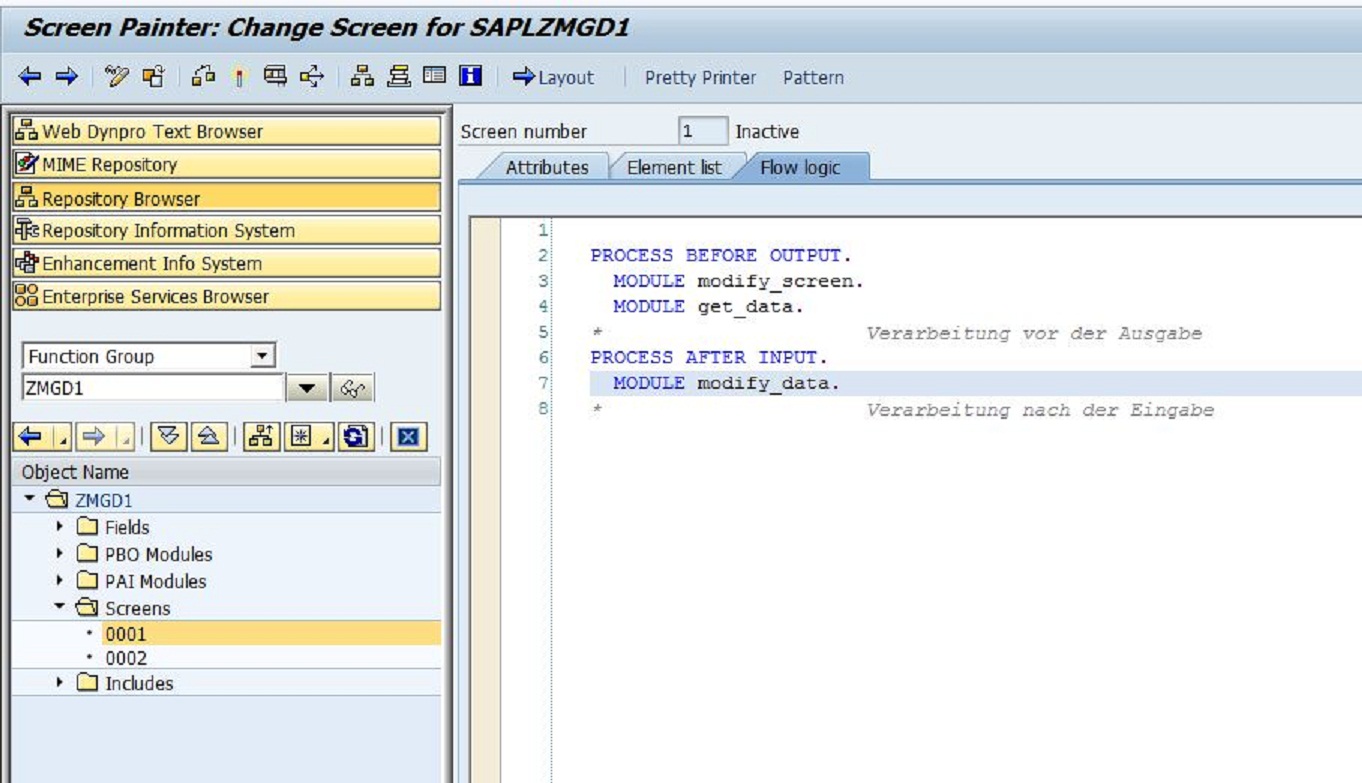This screenshot has width=1362, height=783.
Task: Click the MODULE modify_data line
Action: [x=726, y=383]
